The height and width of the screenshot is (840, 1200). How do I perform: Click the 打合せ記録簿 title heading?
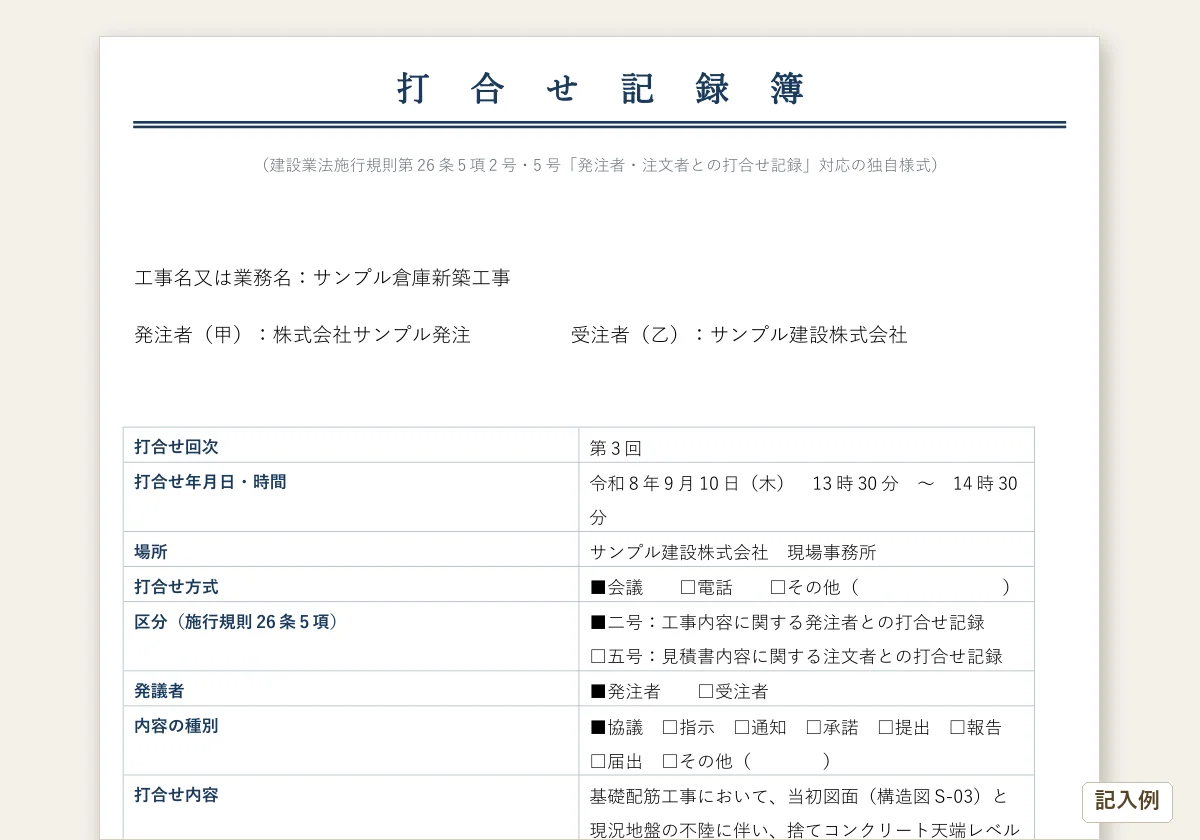pos(600,89)
